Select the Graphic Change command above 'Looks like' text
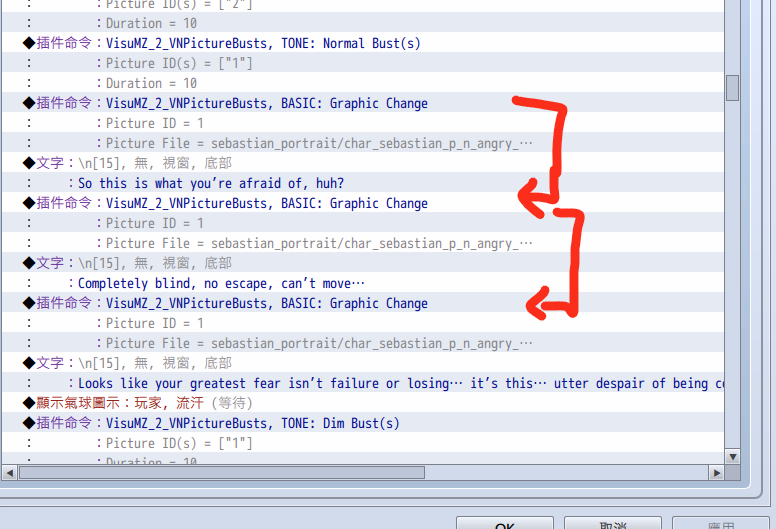 pos(267,303)
